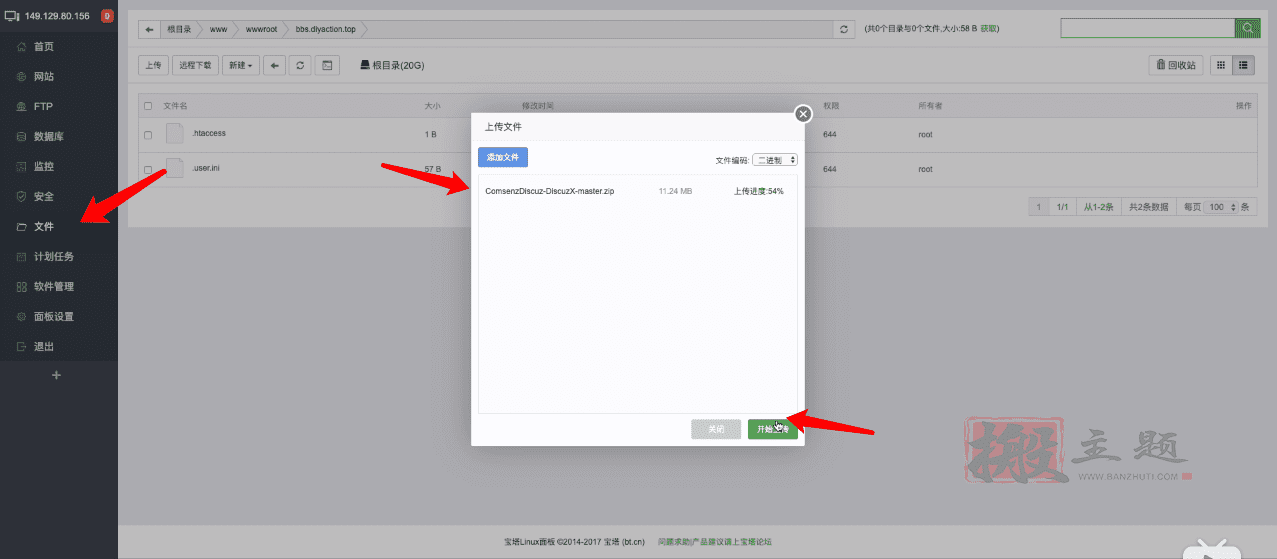Open the terminal icon in the toolbar
The image size is (1277, 559).
(x=328, y=65)
